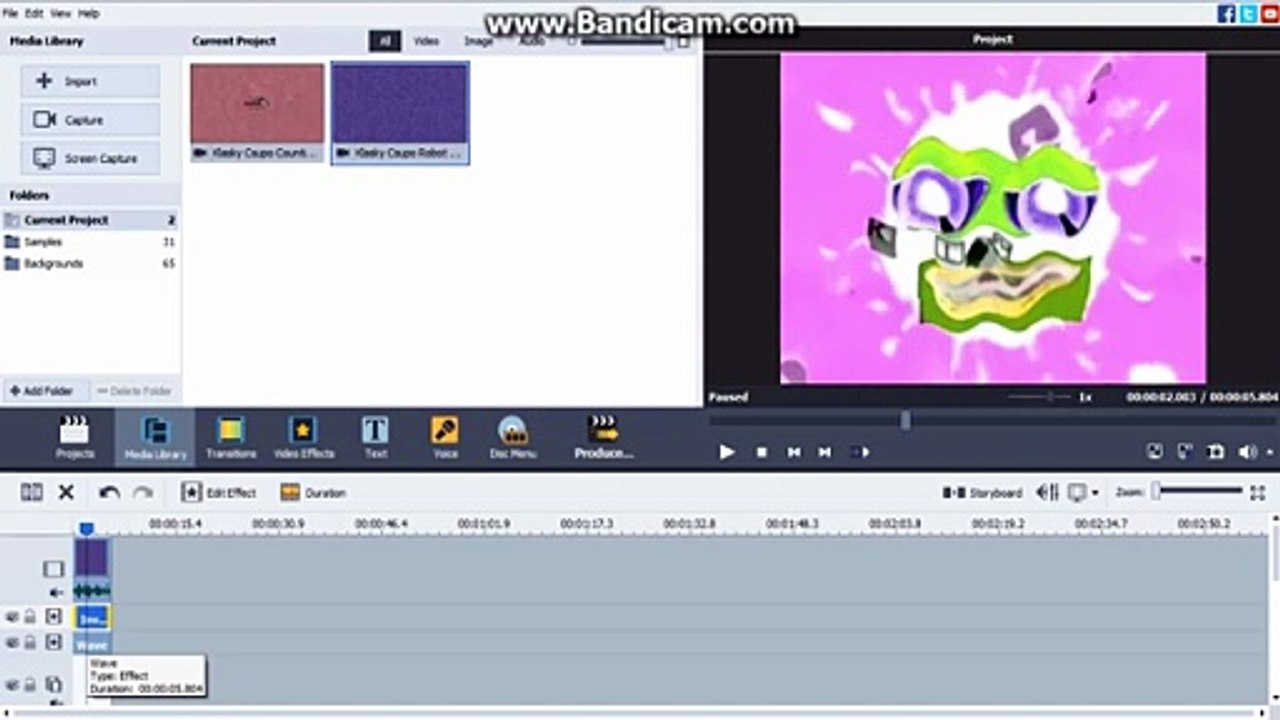Click the Add Folder button
The height and width of the screenshot is (720, 1280).
44,391
